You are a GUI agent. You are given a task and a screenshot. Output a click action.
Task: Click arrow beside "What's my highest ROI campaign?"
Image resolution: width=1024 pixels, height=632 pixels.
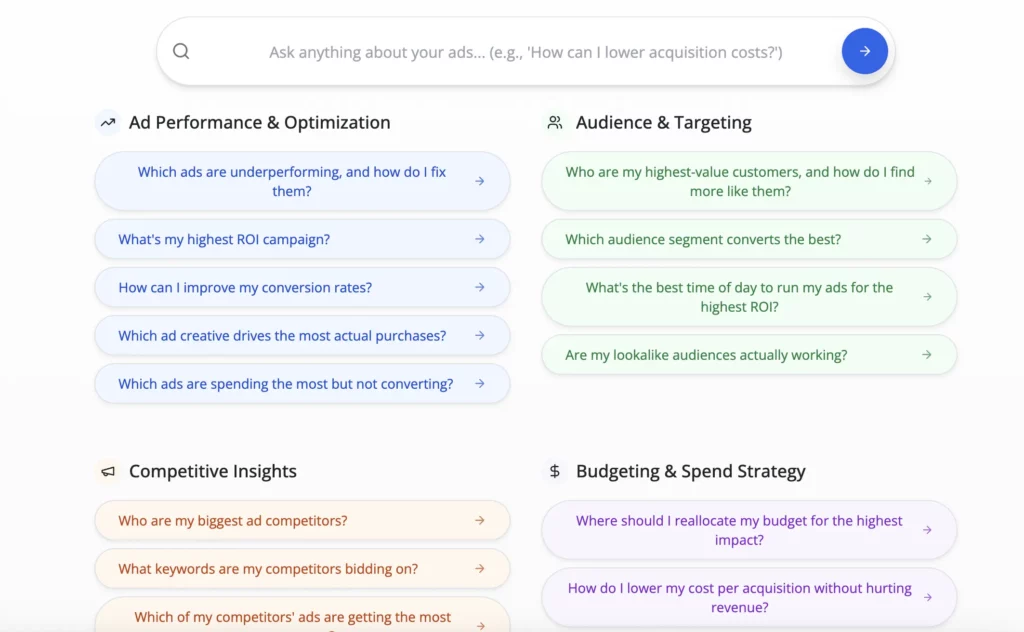(480, 239)
